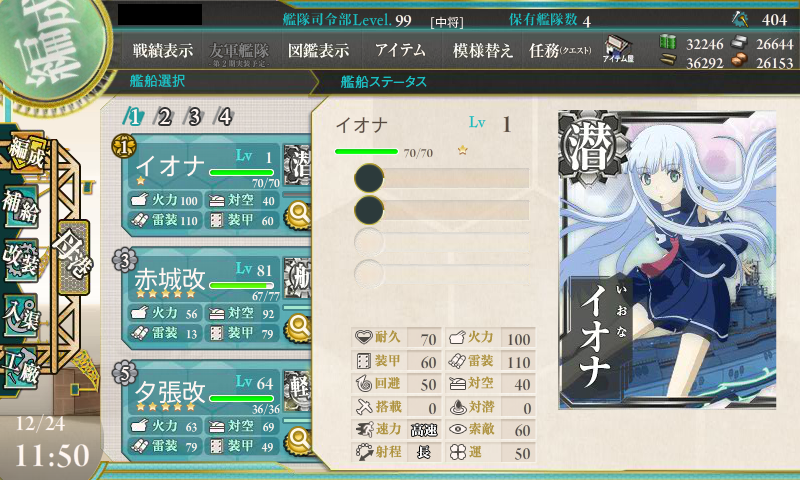Open the 任務 quest menu
The height and width of the screenshot is (480, 800).
(x=560, y=50)
